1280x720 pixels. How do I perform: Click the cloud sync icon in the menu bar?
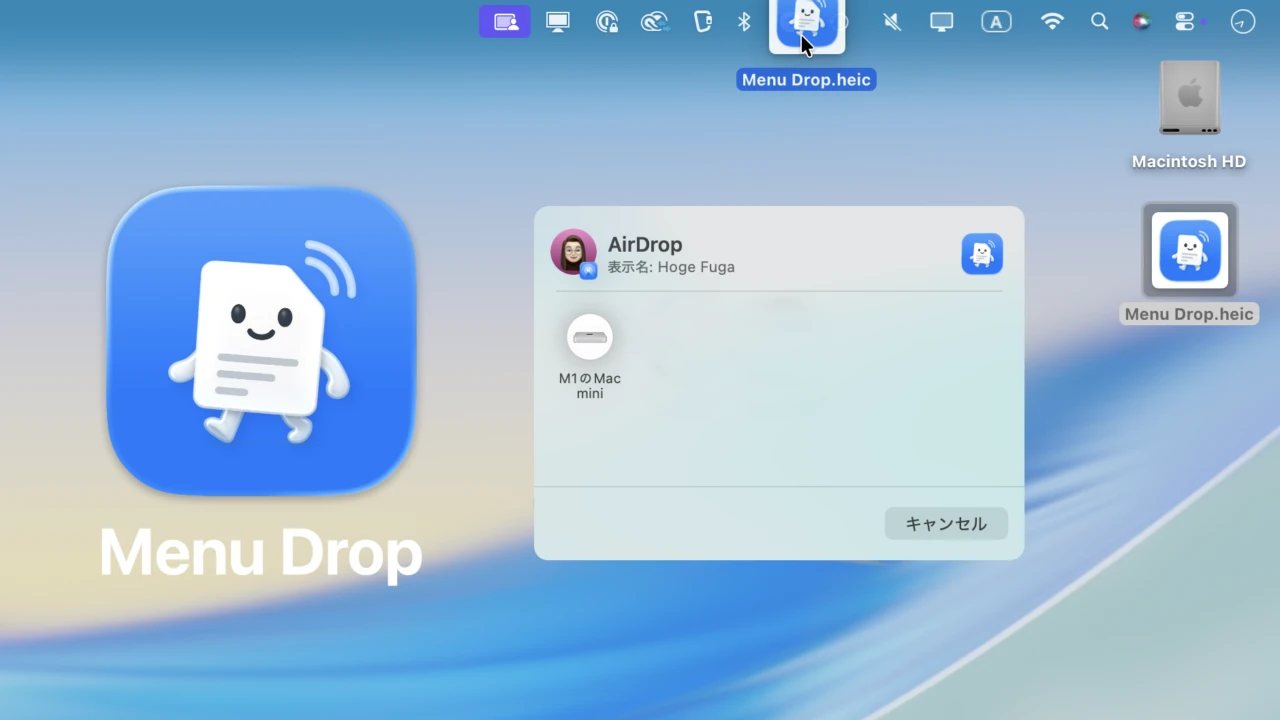coord(655,22)
